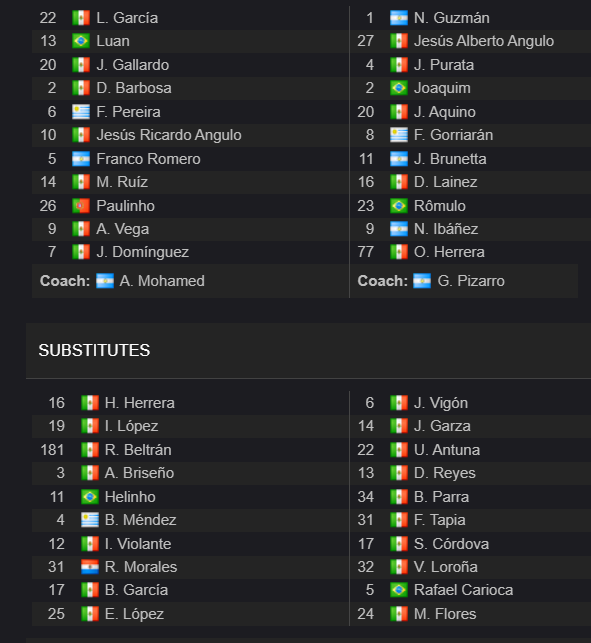This screenshot has width=591, height=643.
Task: Click the Argentina flag beside coach G. Pizarro
Action: (422, 281)
